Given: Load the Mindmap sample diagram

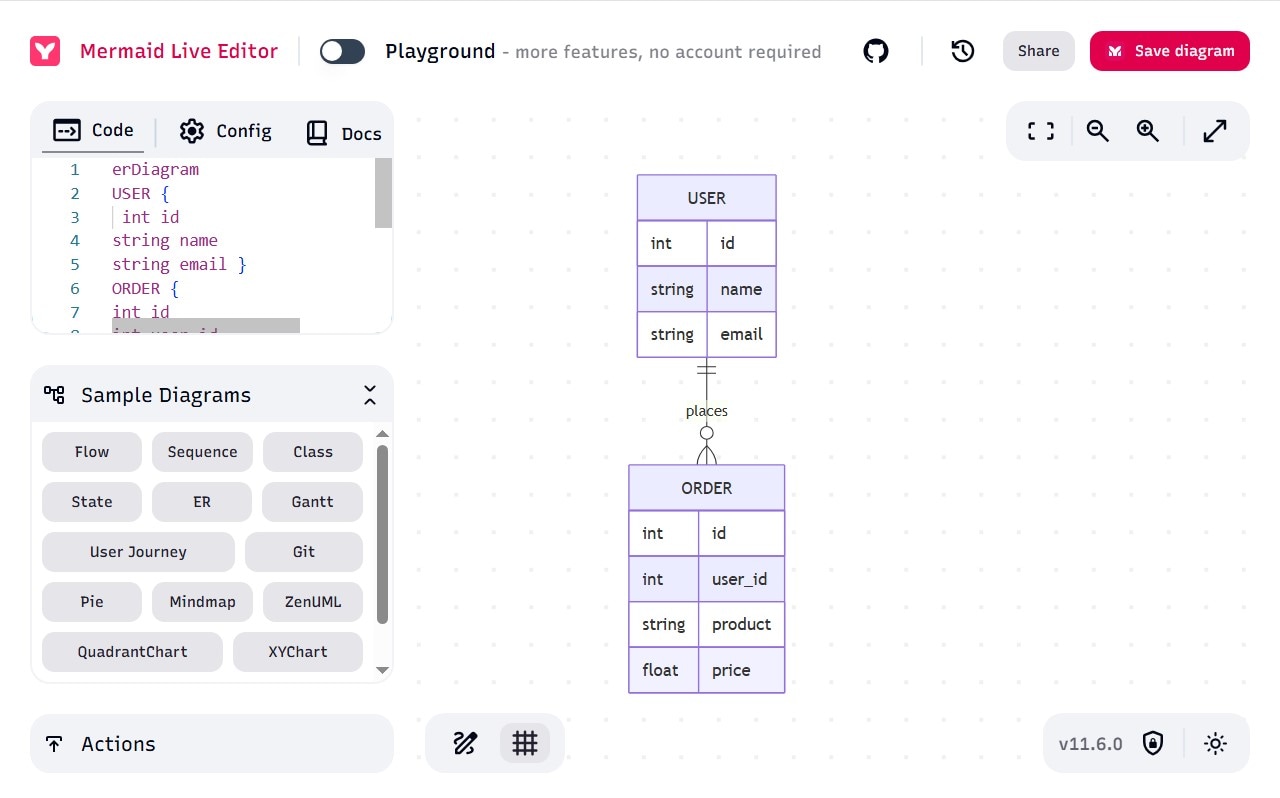Looking at the screenshot, I should 202,602.
